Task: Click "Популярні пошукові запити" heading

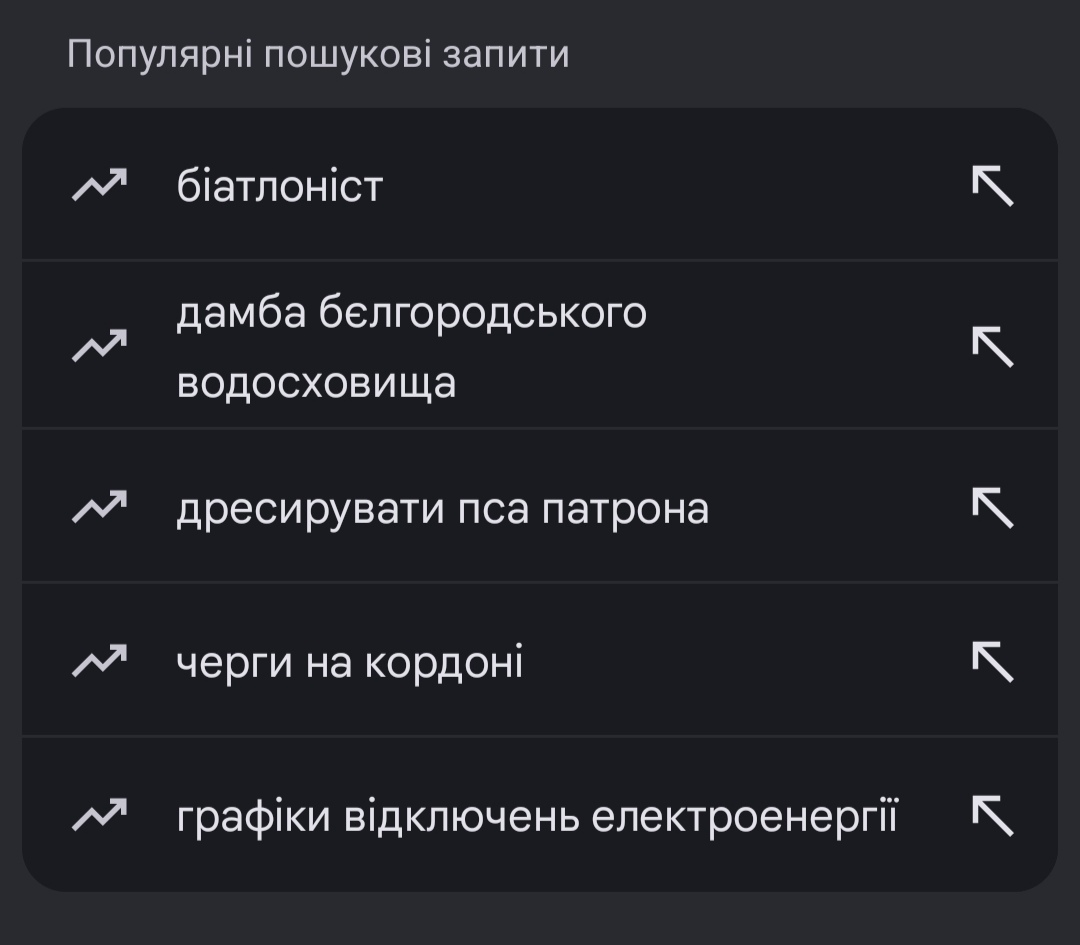Action: tap(318, 54)
